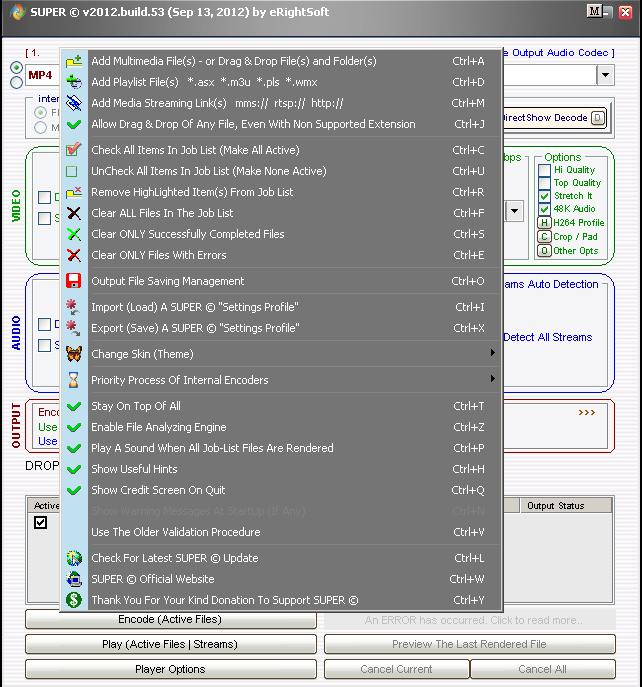This screenshot has height=687, width=642.
Task: Click the red X Clear Files With Errors icon
Action: coord(74,255)
